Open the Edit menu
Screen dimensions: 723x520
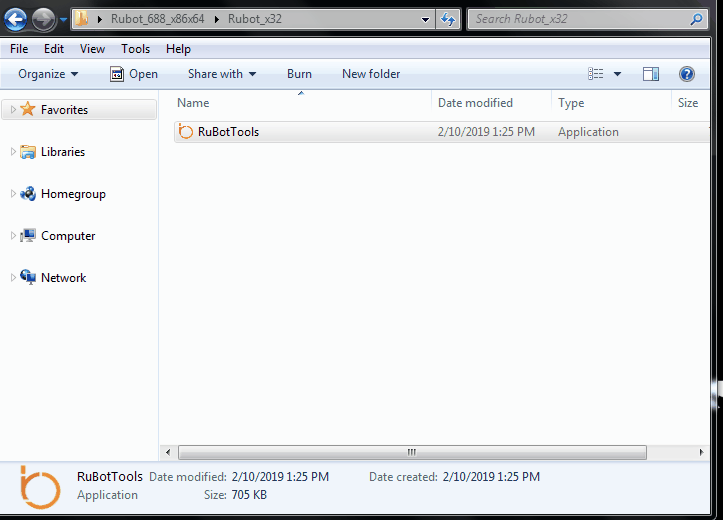click(x=53, y=48)
